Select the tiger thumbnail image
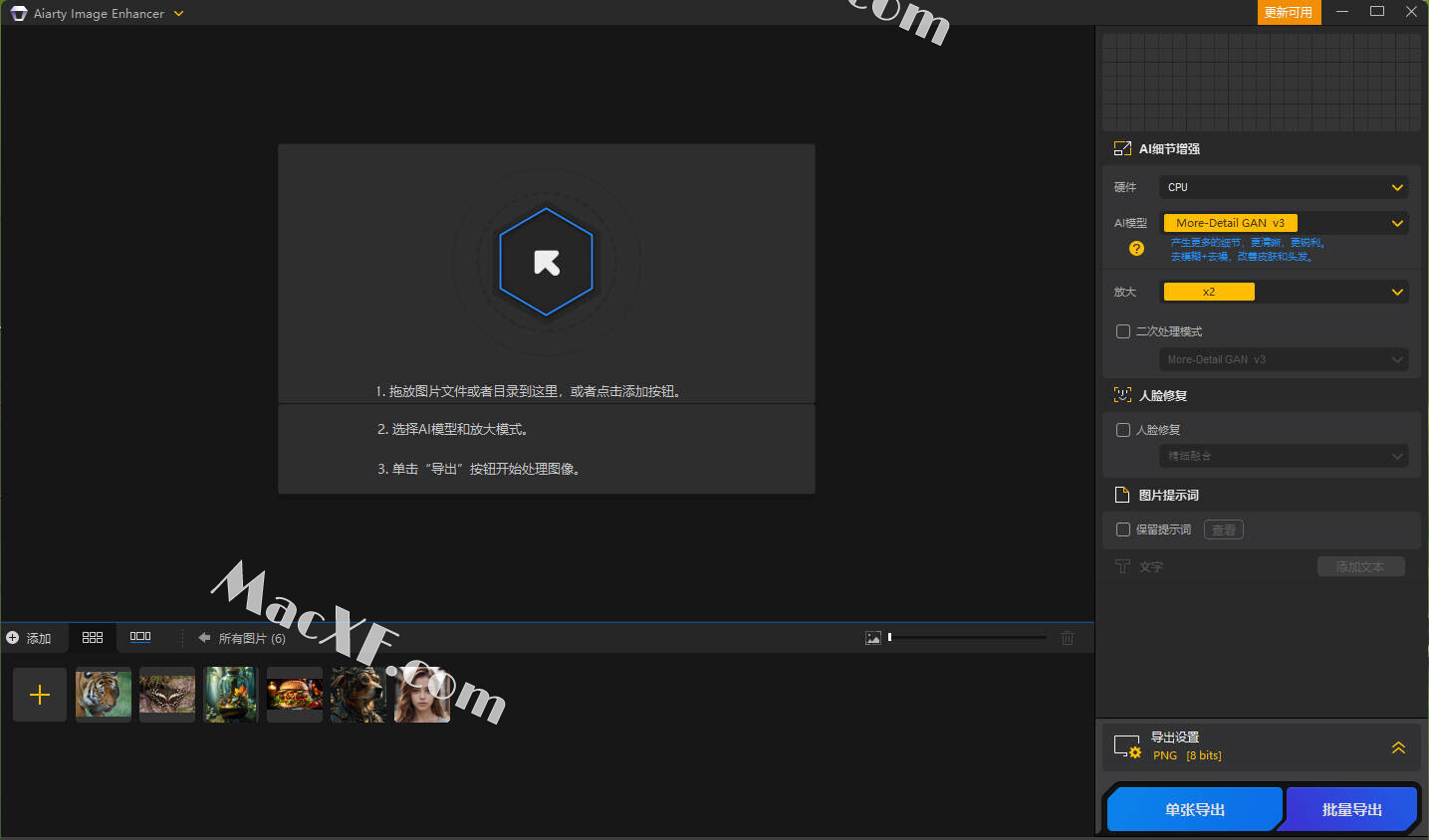 click(104, 694)
